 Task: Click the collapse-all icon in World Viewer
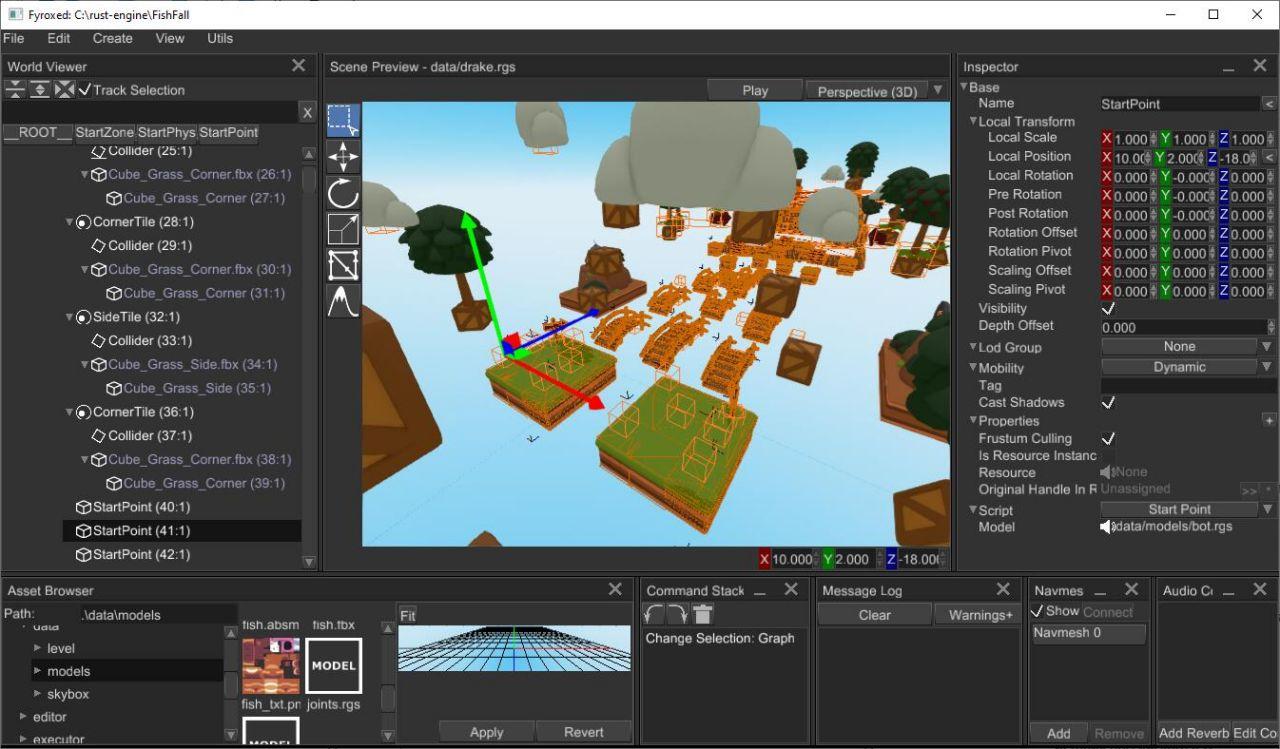pos(15,89)
